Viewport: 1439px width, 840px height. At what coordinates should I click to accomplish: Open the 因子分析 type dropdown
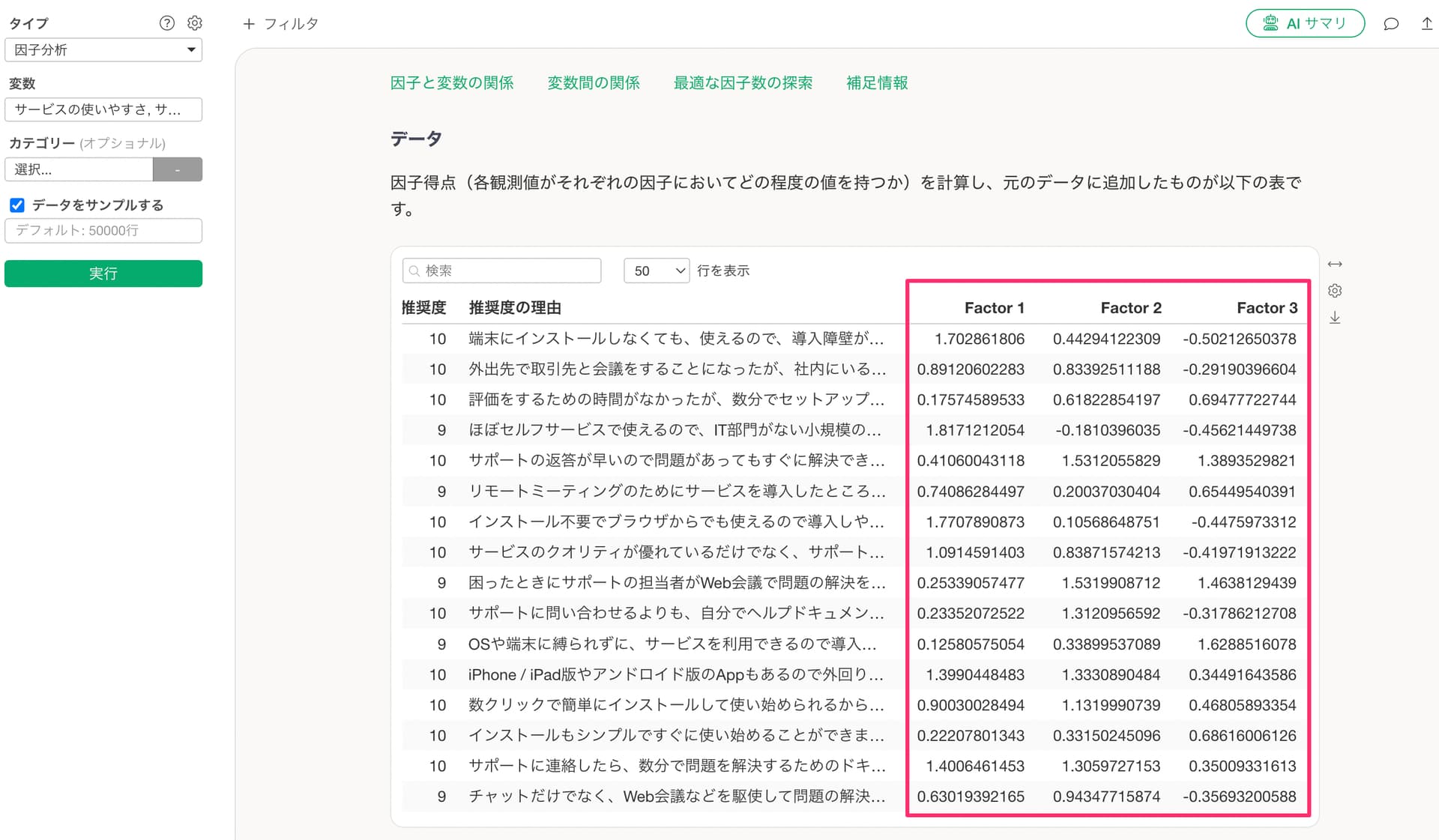click(103, 50)
